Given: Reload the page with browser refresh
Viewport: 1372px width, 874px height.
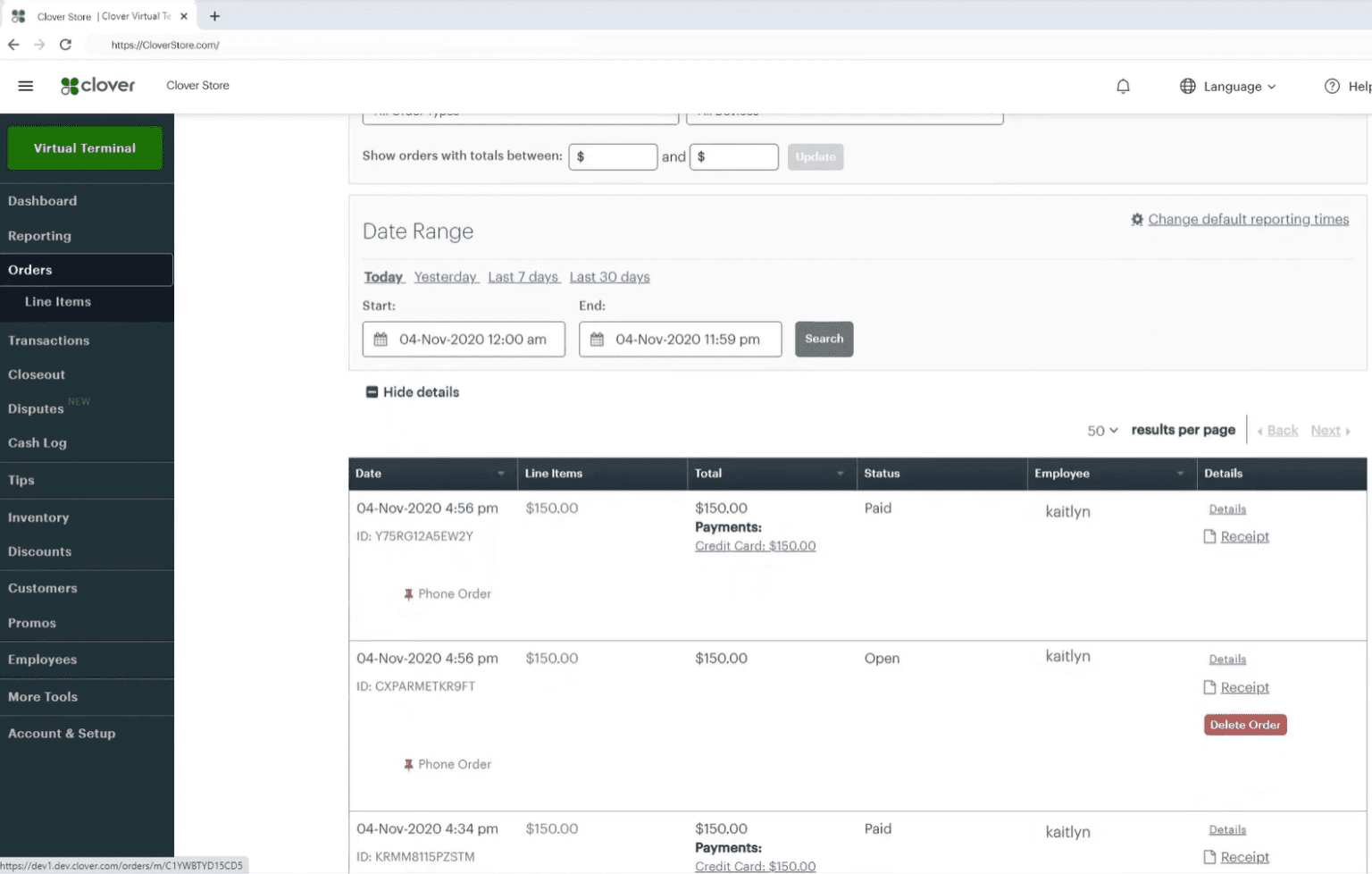Looking at the screenshot, I should (x=65, y=45).
